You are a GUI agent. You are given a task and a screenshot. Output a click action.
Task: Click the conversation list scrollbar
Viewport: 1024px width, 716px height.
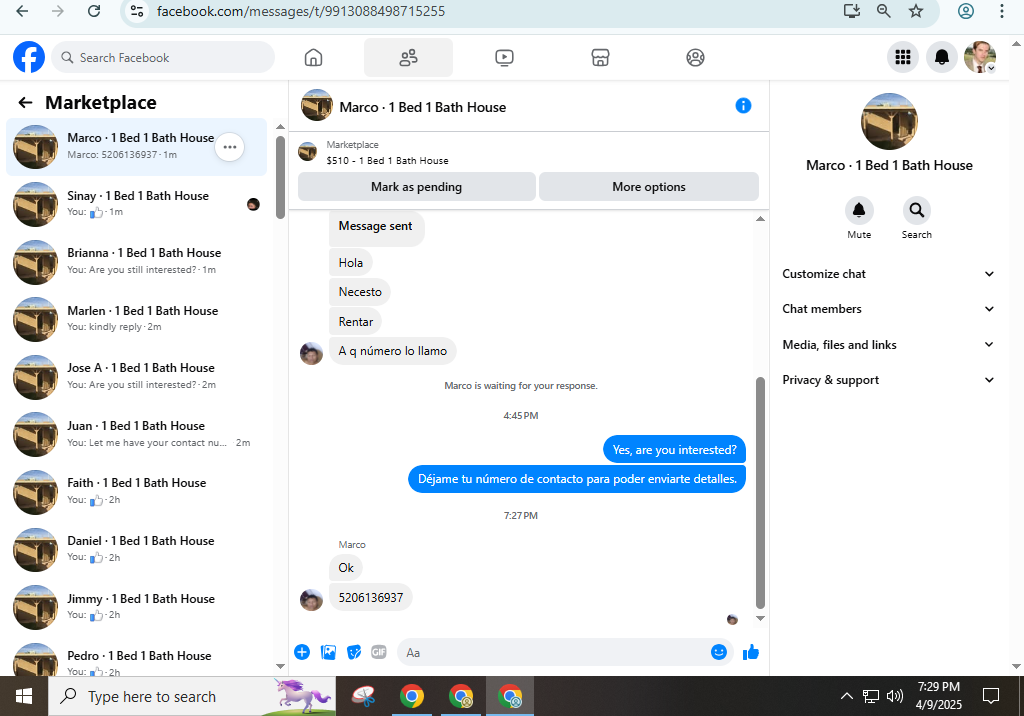280,177
